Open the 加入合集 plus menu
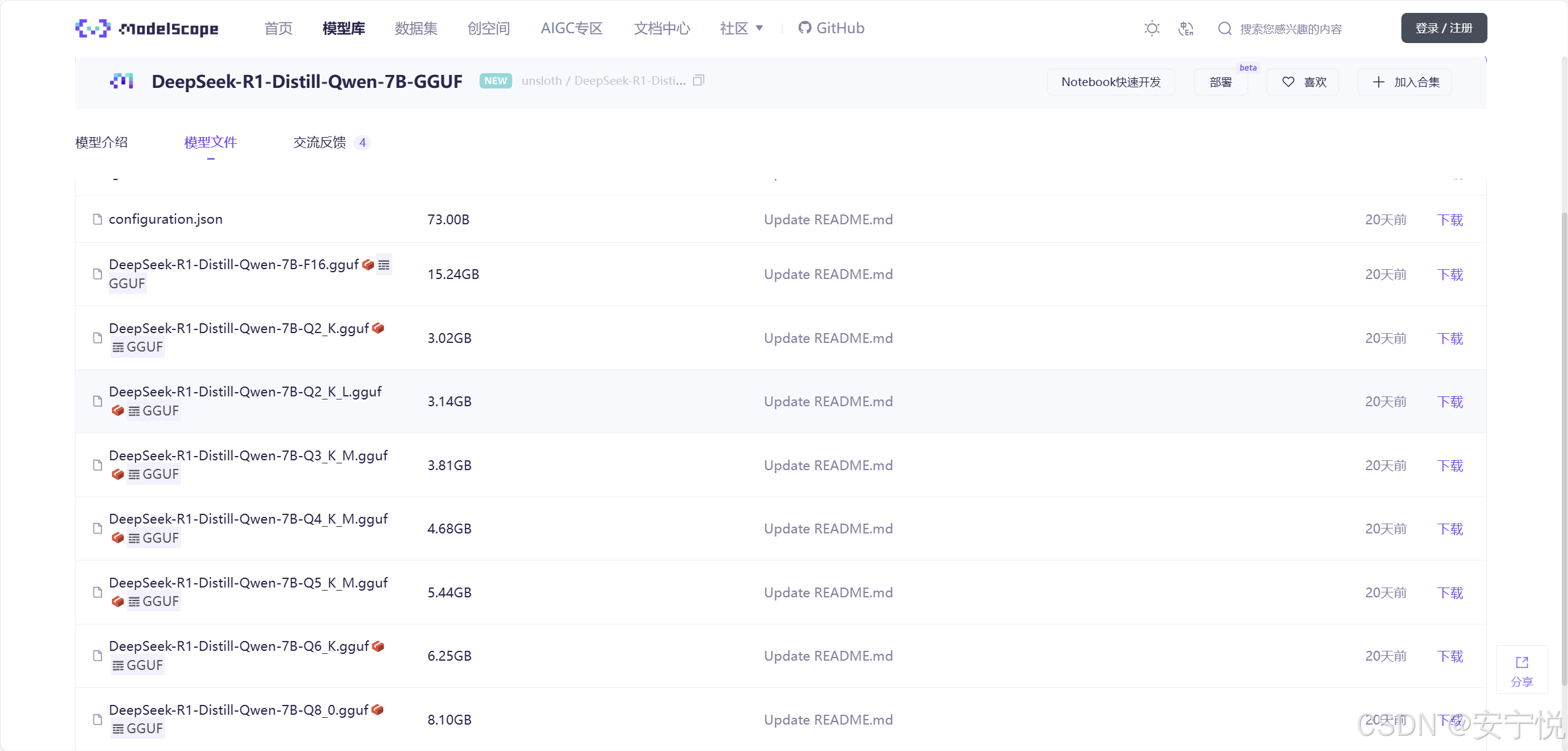1568x751 pixels. point(1405,82)
